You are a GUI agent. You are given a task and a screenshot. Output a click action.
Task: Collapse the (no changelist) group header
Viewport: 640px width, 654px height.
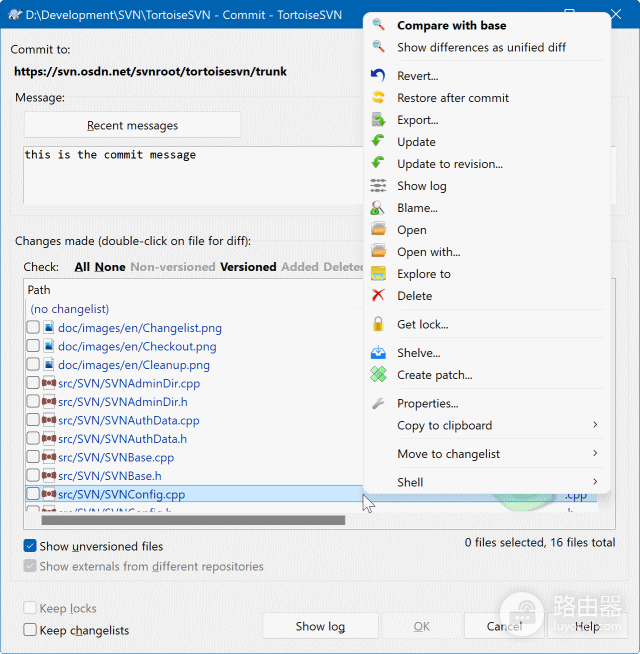tap(70, 309)
